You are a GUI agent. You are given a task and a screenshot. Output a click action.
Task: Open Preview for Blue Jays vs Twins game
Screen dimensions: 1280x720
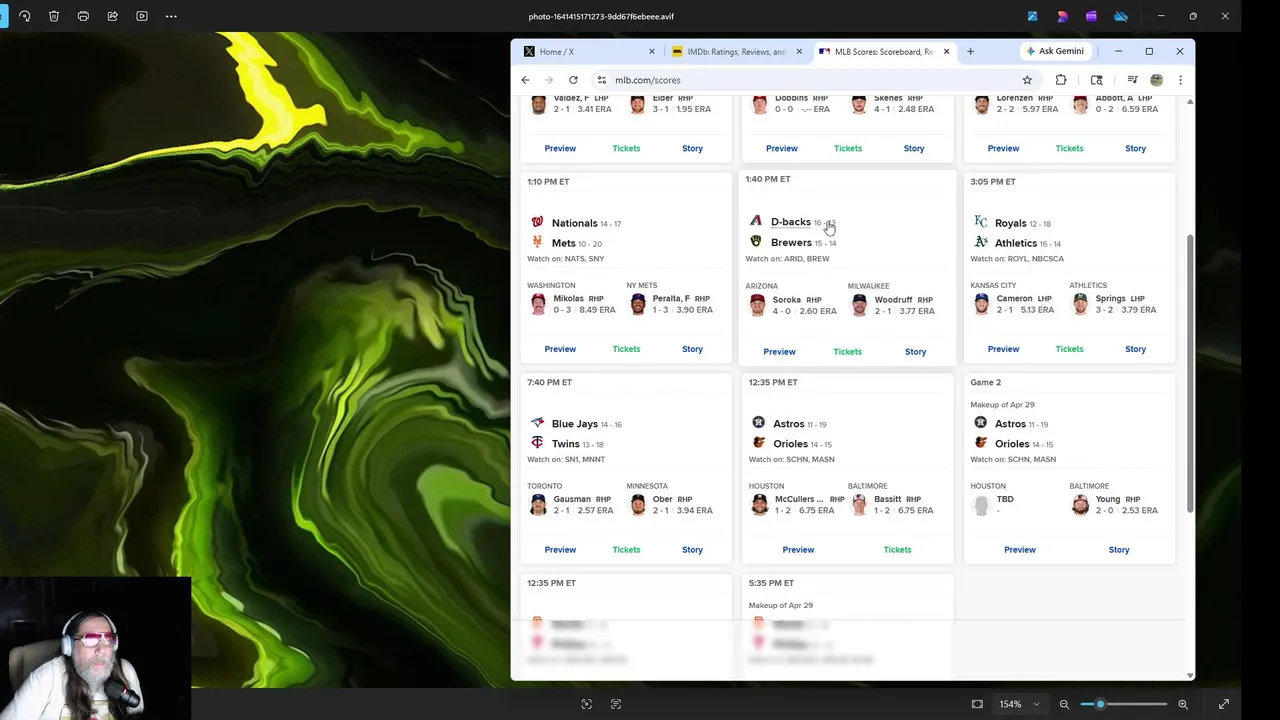560,550
